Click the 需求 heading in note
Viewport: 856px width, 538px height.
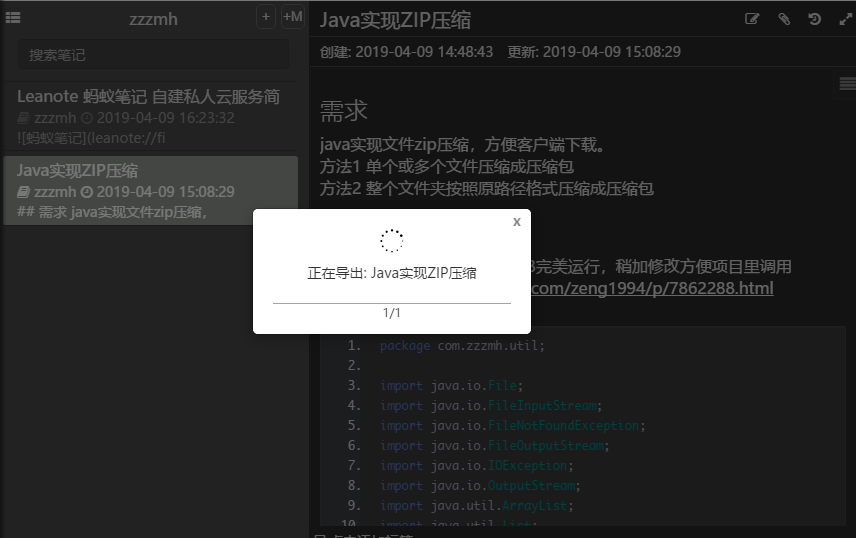[343, 111]
